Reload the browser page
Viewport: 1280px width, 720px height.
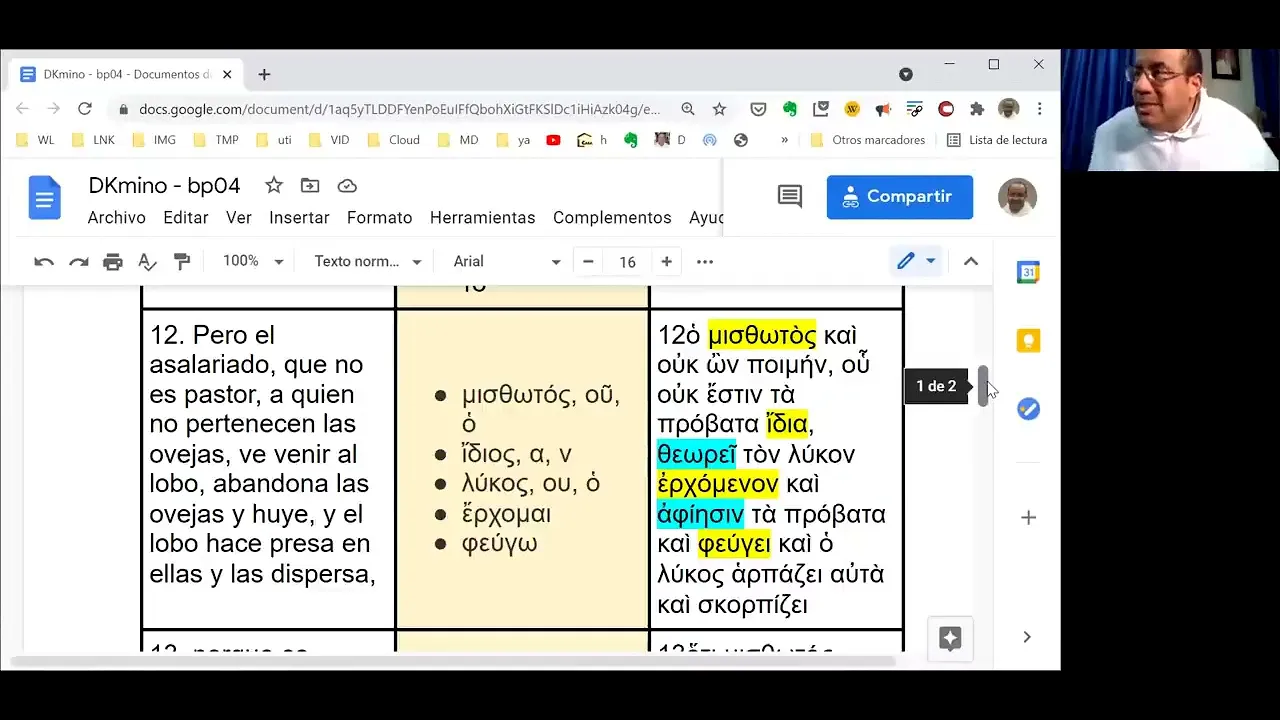(x=85, y=109)
